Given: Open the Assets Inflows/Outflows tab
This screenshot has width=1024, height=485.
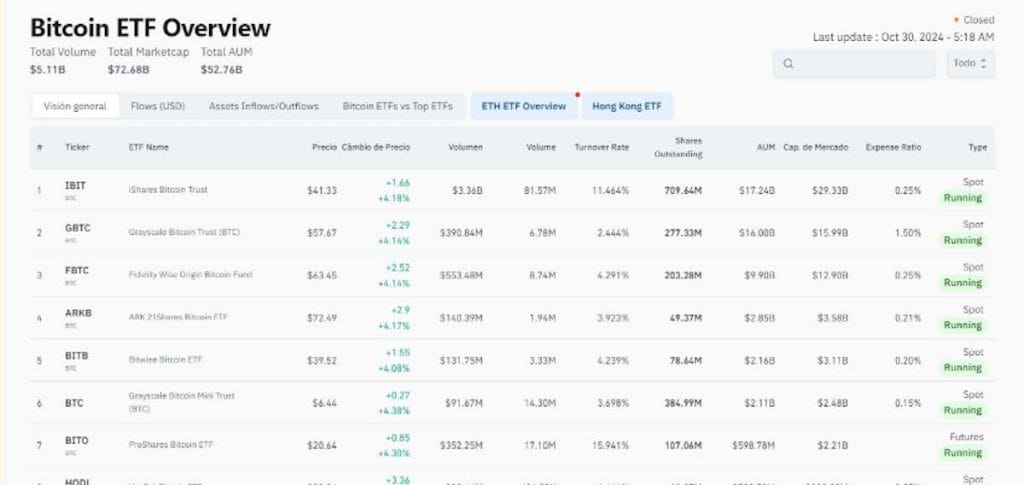Looking at the screenshot, I should [264, 106].
